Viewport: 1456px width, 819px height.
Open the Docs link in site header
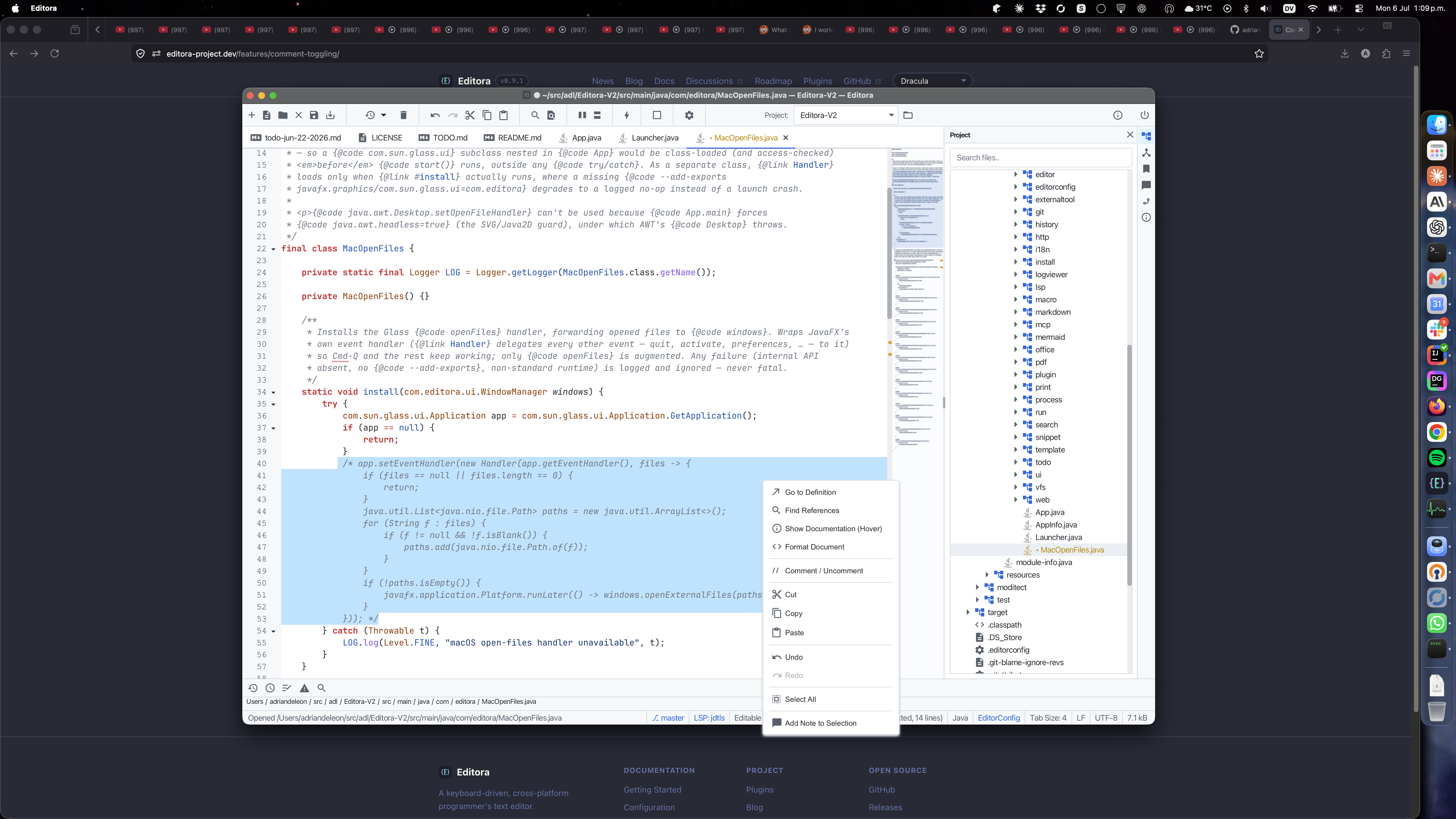tap(664, 81)
